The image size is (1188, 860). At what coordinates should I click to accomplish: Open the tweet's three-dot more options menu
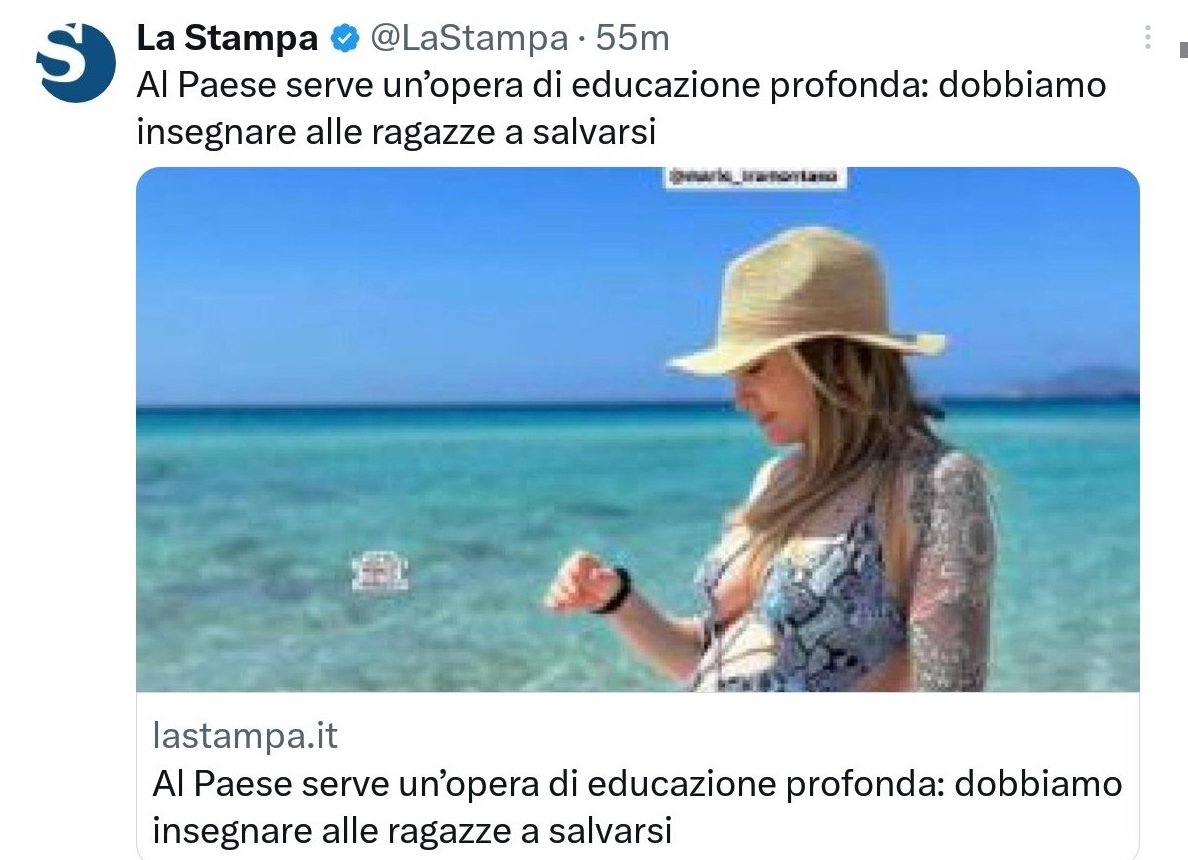(1148, 37)
